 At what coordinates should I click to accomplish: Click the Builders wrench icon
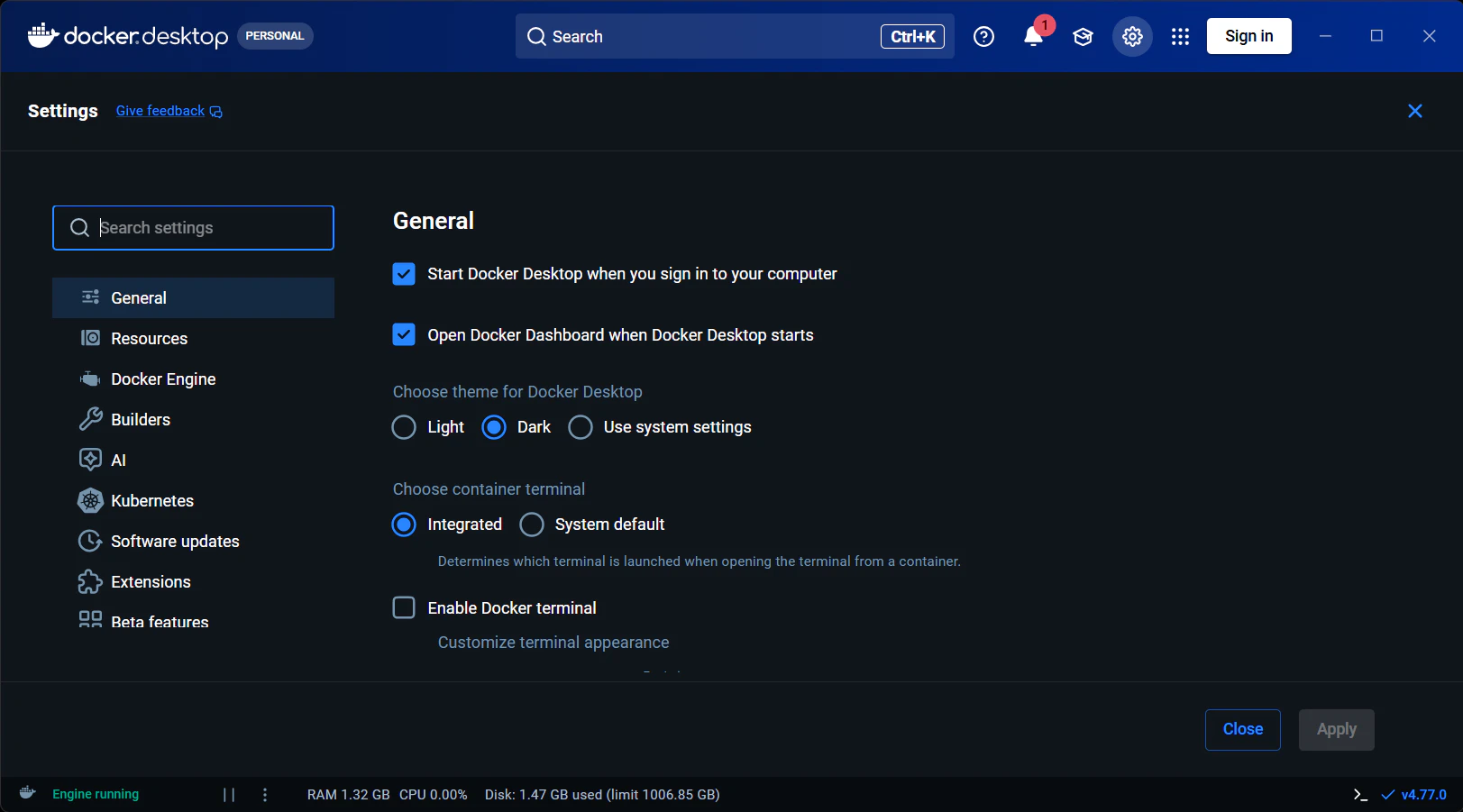90,419
